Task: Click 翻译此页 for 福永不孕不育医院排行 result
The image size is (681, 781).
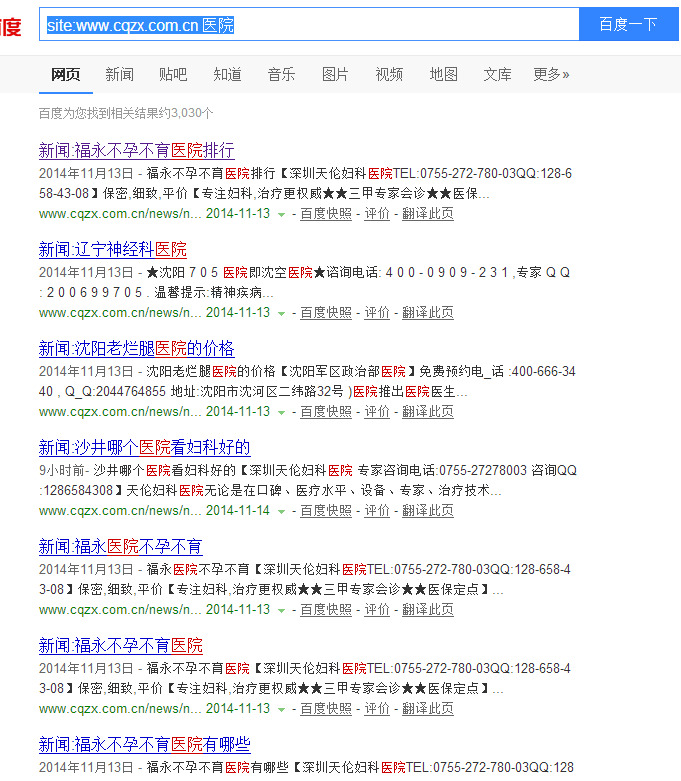Action: pyautogui.click(x=428, y=214)
